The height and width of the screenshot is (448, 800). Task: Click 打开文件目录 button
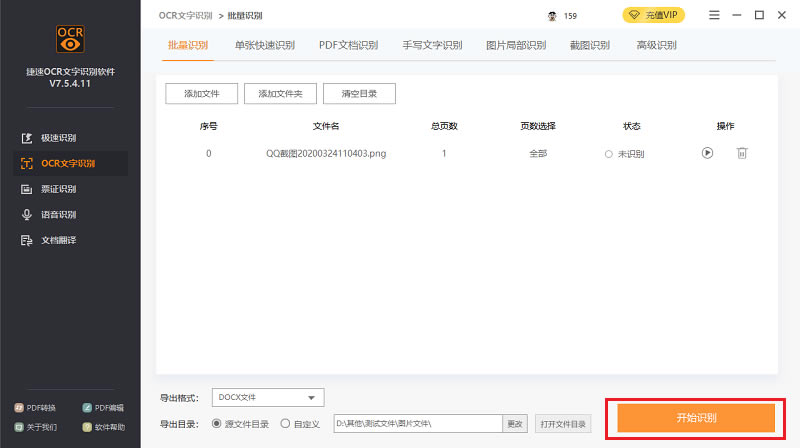[563, 424]
